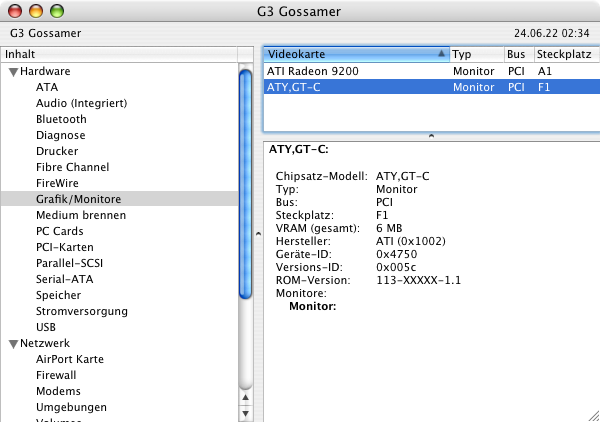Image resolution: width=600 pixels, height=422 pixels.
Task: Click the Inhalt column header
Action: point(119,54)
